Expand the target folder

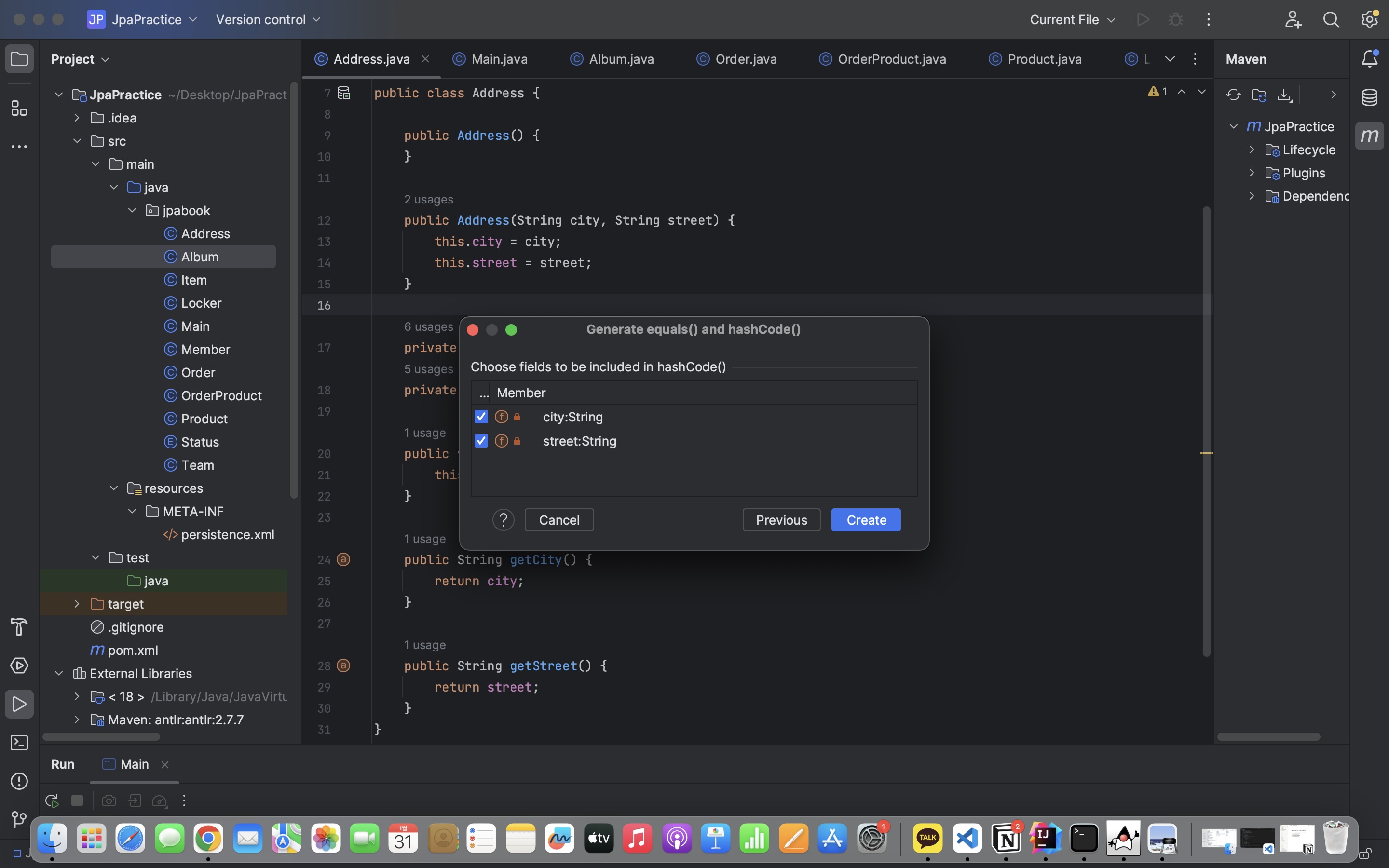pos(77,604)
